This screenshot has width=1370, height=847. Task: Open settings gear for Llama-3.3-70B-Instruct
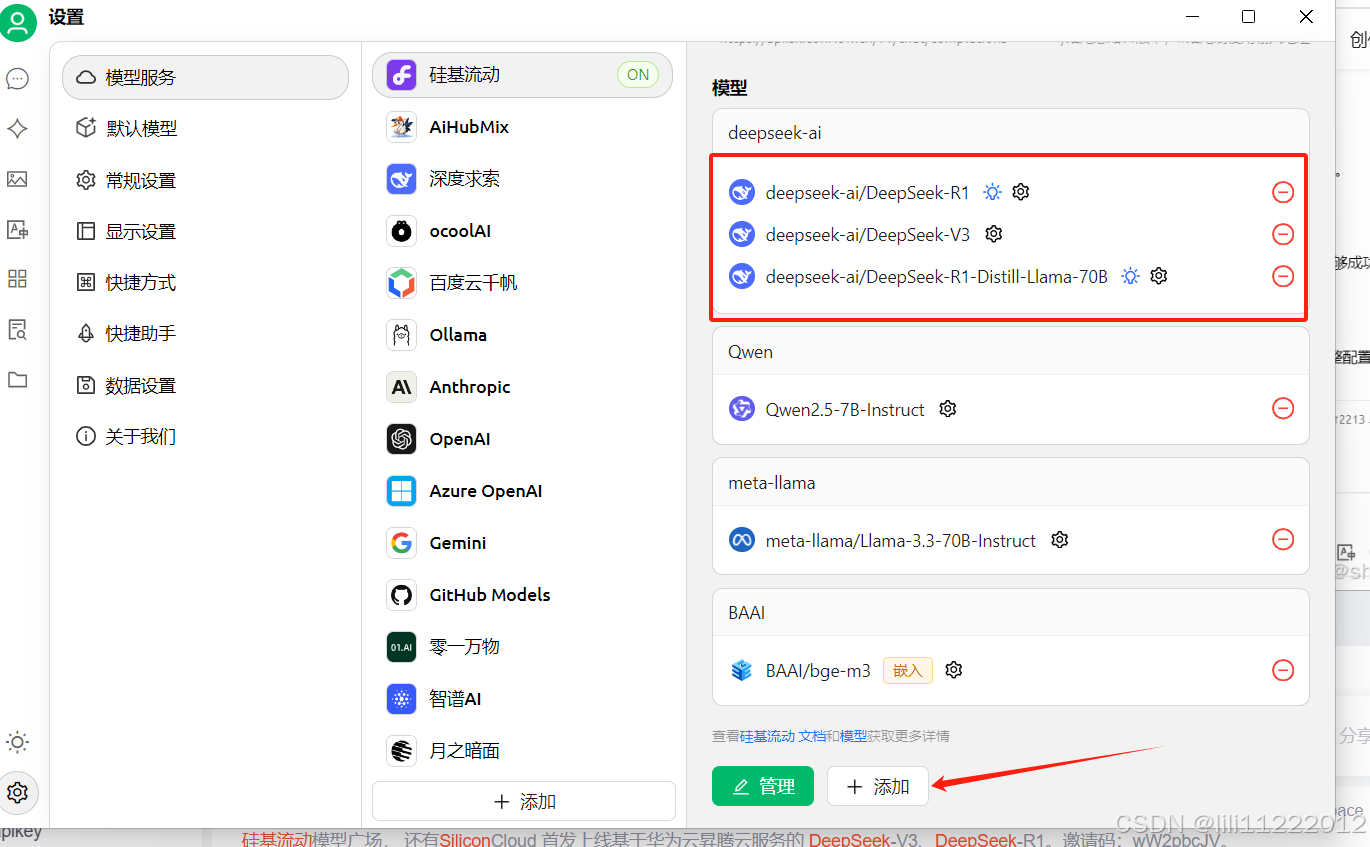tap(1060, 540)
